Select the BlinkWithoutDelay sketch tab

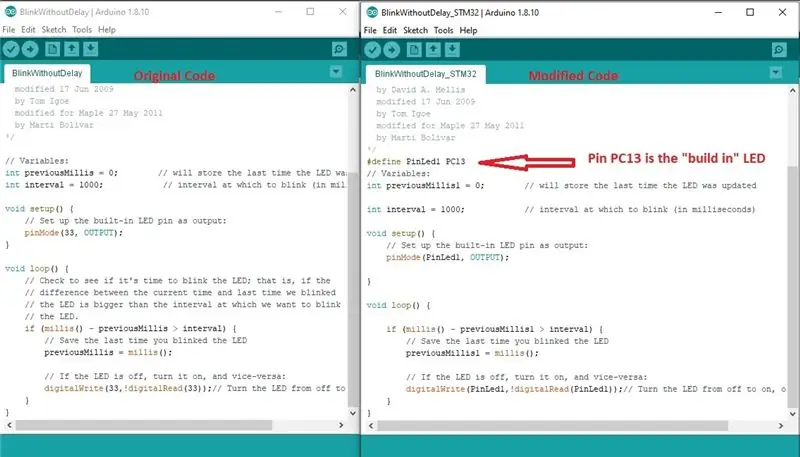tap(47, 73)
